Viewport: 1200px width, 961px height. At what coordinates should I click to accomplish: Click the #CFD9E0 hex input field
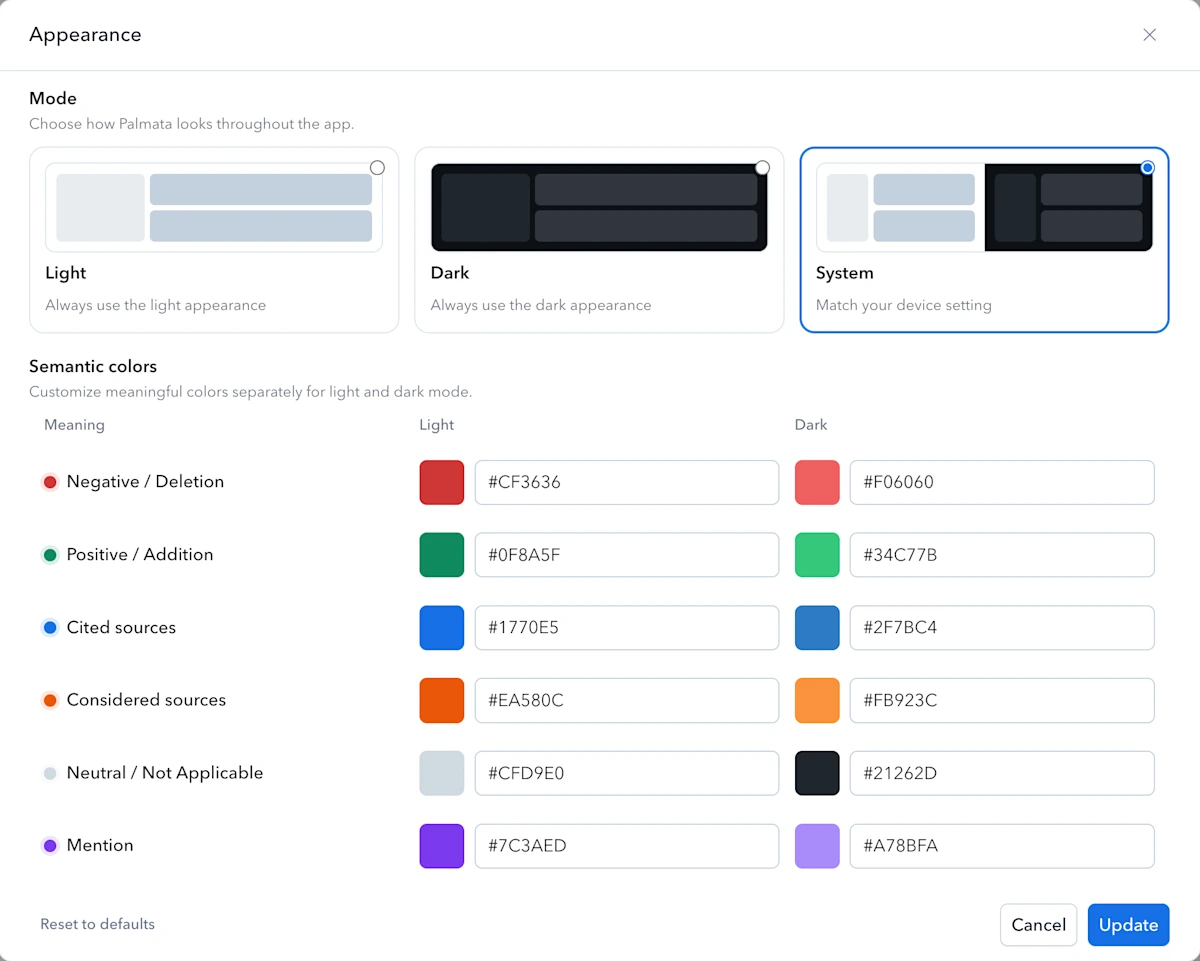pos(627,773)
